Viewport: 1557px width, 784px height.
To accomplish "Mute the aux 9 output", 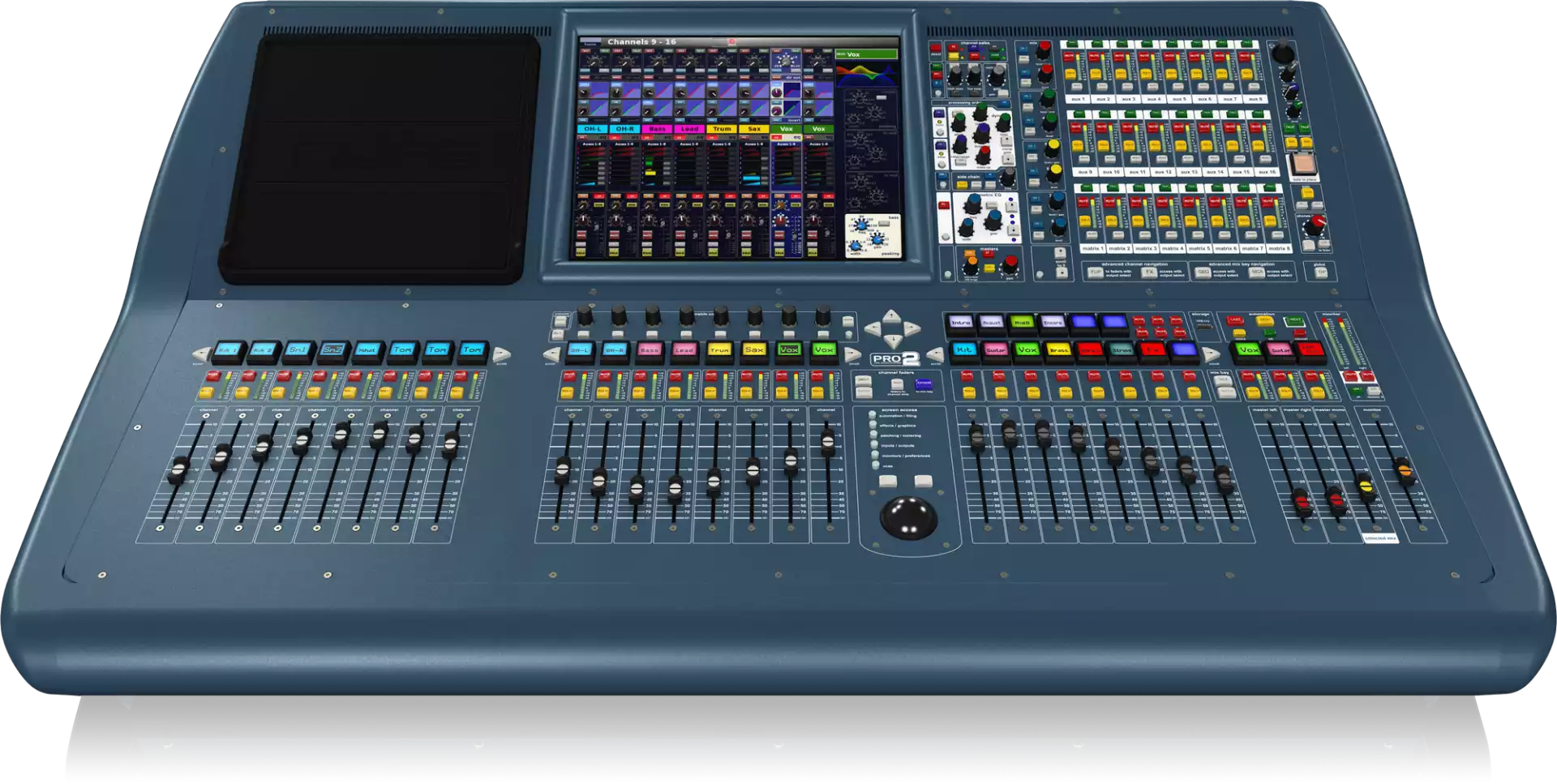I will 1077,127.
